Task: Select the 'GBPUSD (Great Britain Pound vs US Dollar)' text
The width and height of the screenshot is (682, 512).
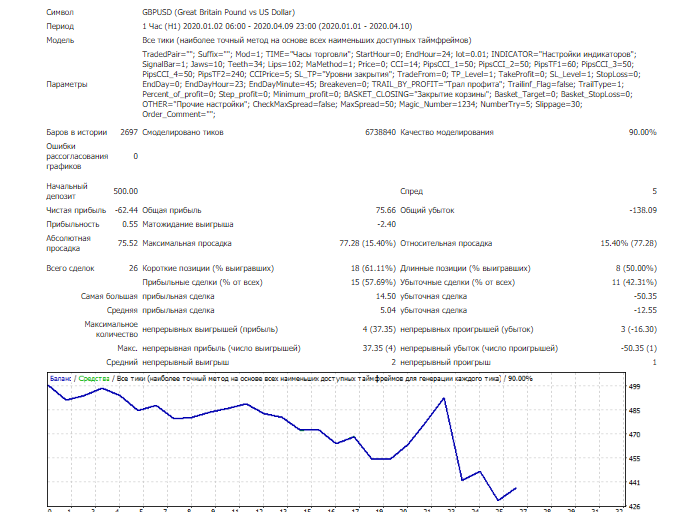Action: (218, 12)
